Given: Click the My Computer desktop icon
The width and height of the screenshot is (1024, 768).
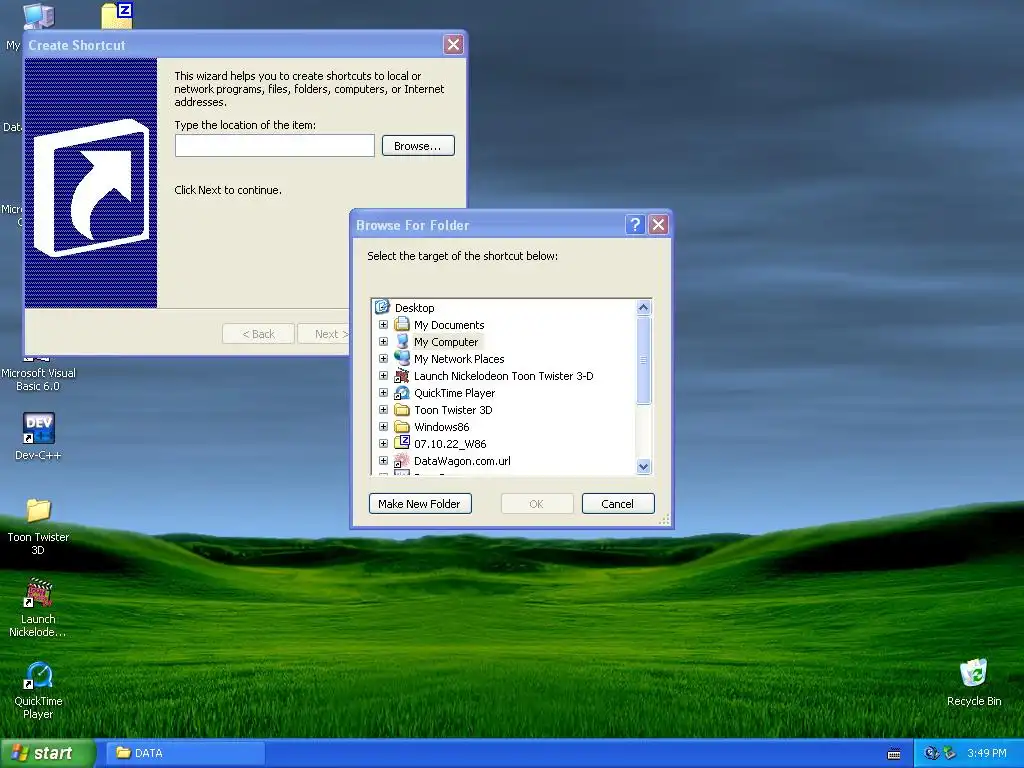Looking at the screenshot, I should (x=38, y=16).
